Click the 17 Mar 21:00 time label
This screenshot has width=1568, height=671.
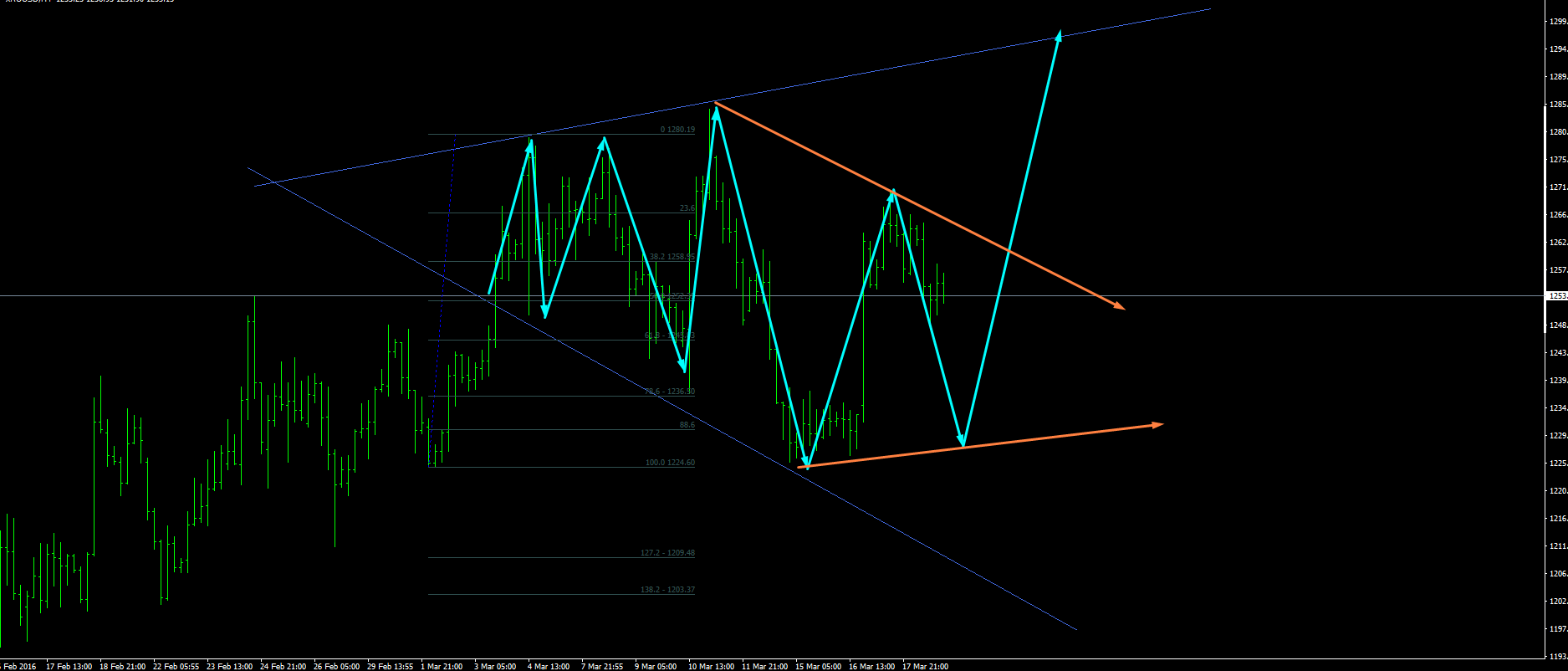pos(925,666)
